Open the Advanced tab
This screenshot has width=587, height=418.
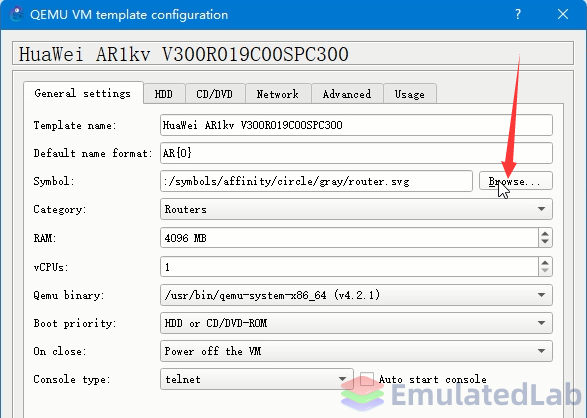(x=347, y=94)
